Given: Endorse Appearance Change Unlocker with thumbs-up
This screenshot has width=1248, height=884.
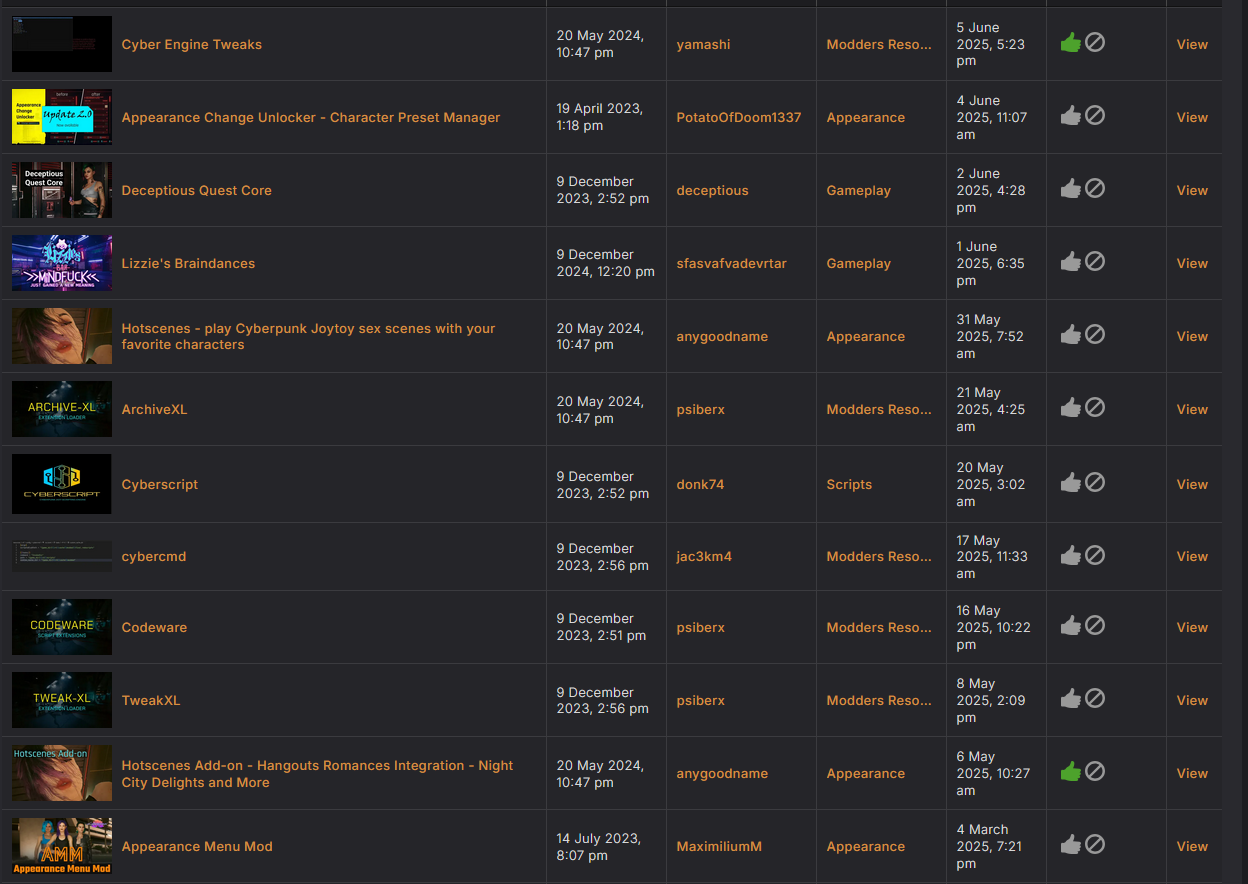Looking at the screenshot, I should 1071,116.
